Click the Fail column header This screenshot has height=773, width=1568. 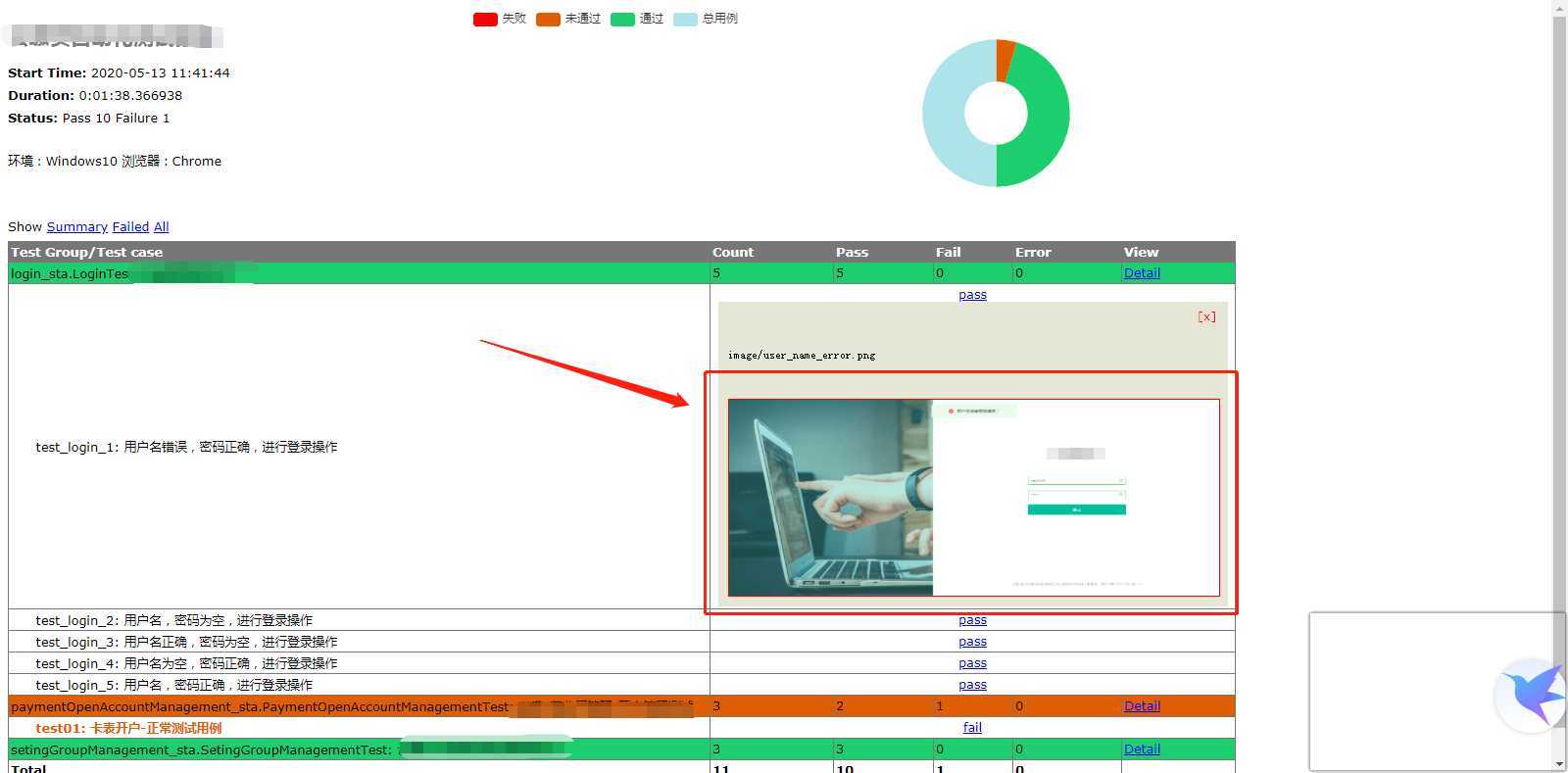(948, 252)
